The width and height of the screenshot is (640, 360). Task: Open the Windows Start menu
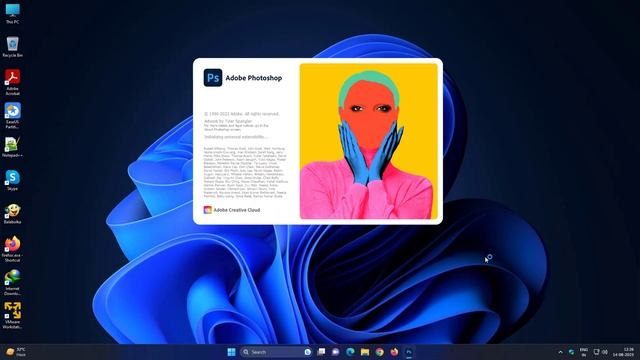231,352
